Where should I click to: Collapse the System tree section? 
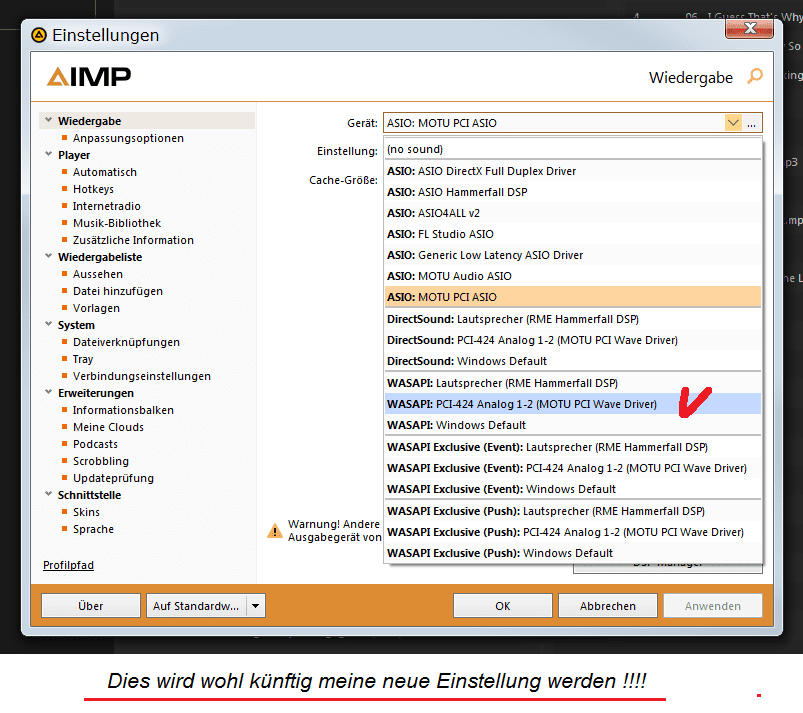click(49, 324)
